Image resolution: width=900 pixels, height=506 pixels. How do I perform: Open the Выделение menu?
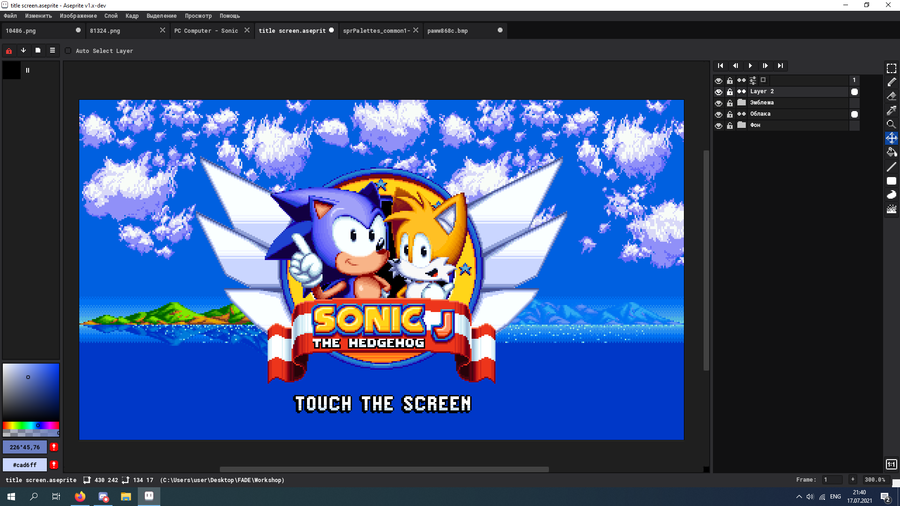pos(161,16)
